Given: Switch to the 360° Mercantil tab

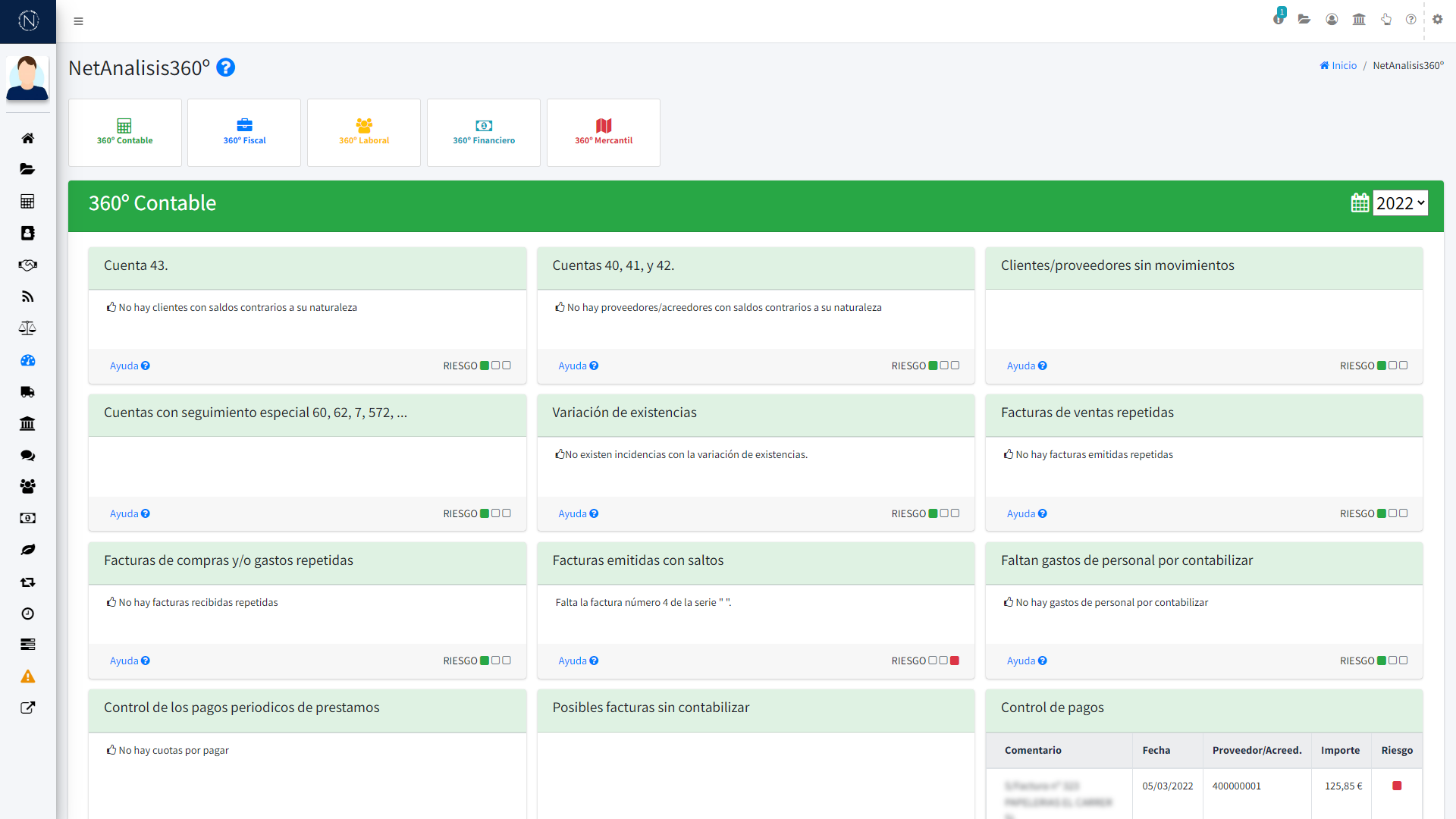Looking at the screenshot, I should (x=604, y=132).
